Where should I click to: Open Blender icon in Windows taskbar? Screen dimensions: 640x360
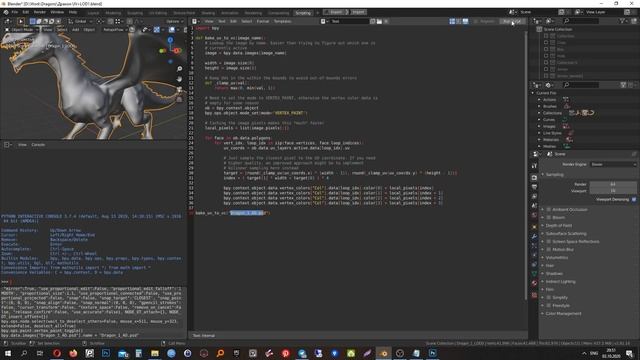[384, 353]
